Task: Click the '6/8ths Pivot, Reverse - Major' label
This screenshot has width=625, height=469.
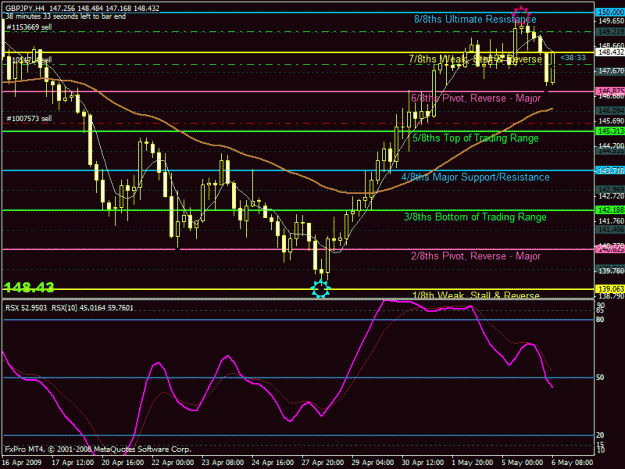Action: pos(476,98)
